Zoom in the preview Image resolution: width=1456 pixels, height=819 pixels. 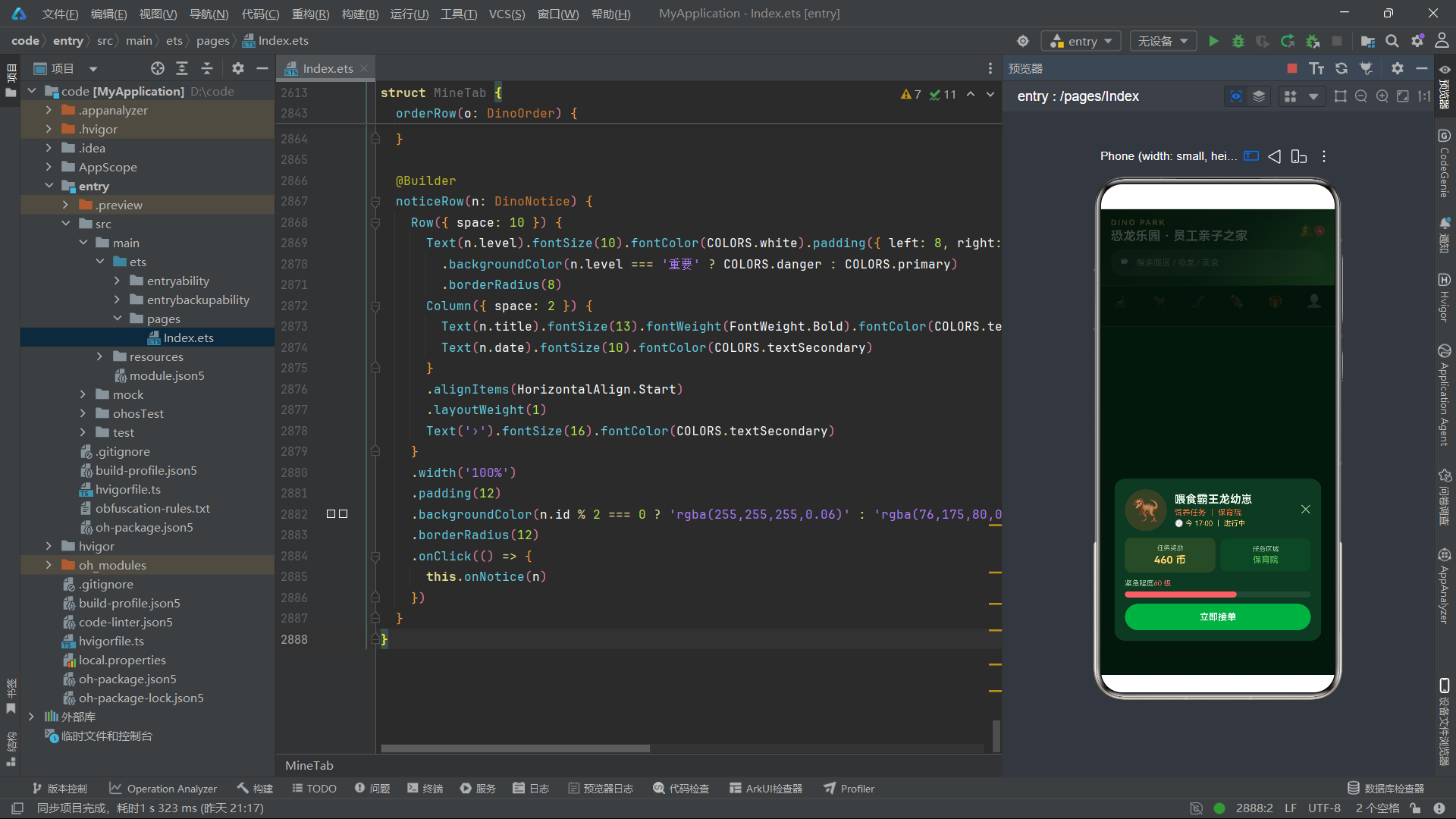[x=1382, y=96]
